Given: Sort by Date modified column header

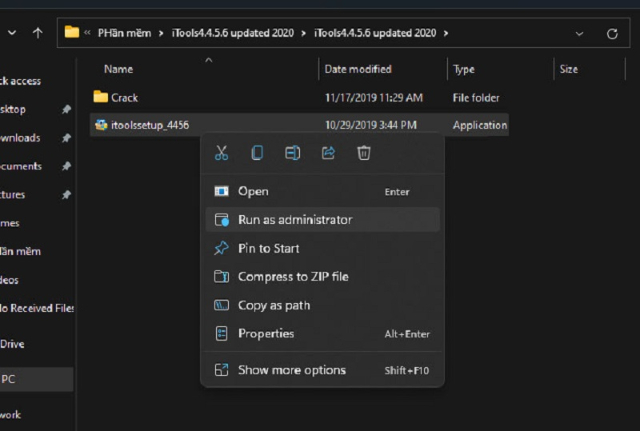Looking at the screenshot, I should (358, 69).
